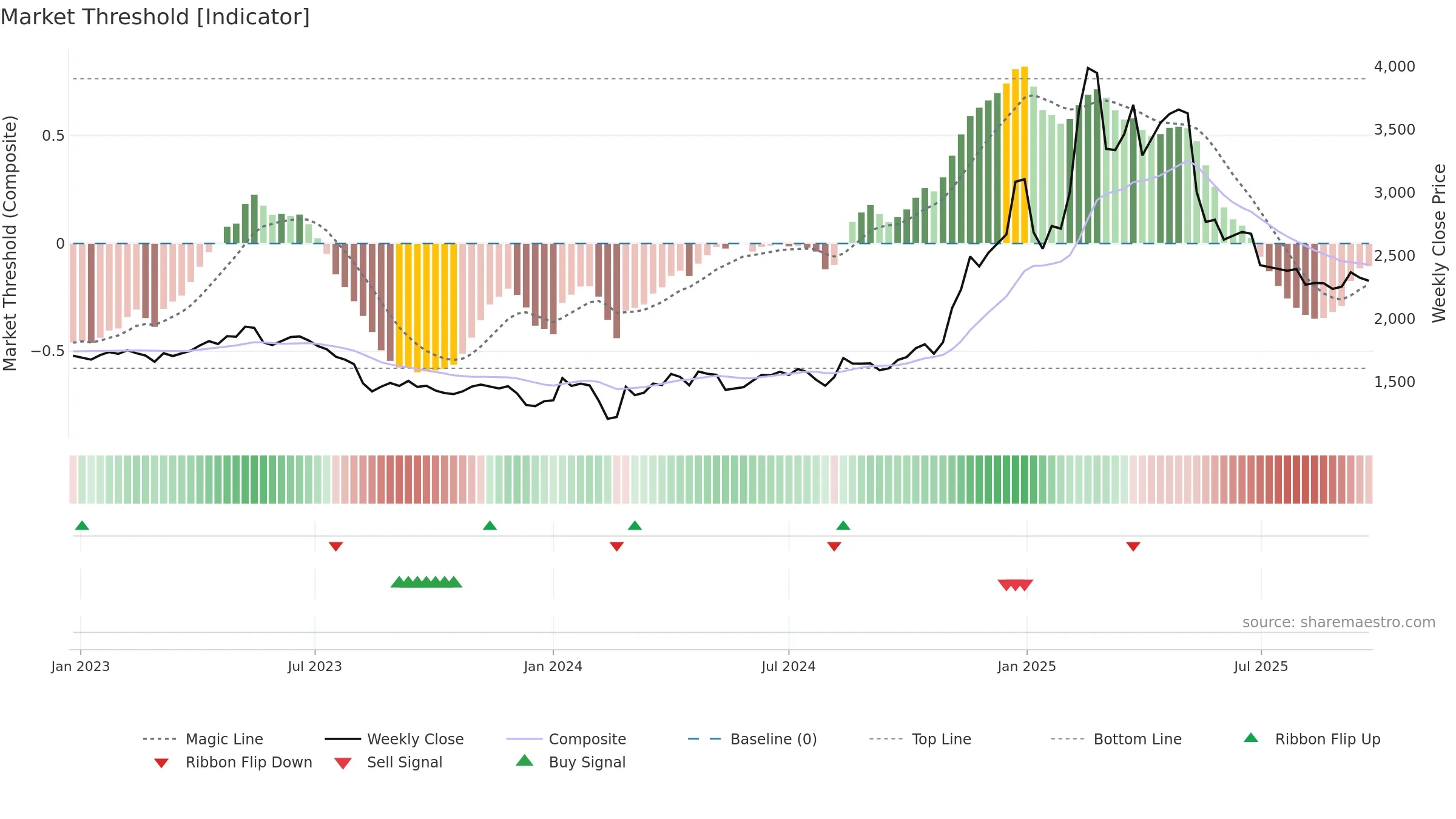Click the ribbon flip down marker after Jul 2023
The width and height of the screenshot is (1456, 819).
pos(335,547)
